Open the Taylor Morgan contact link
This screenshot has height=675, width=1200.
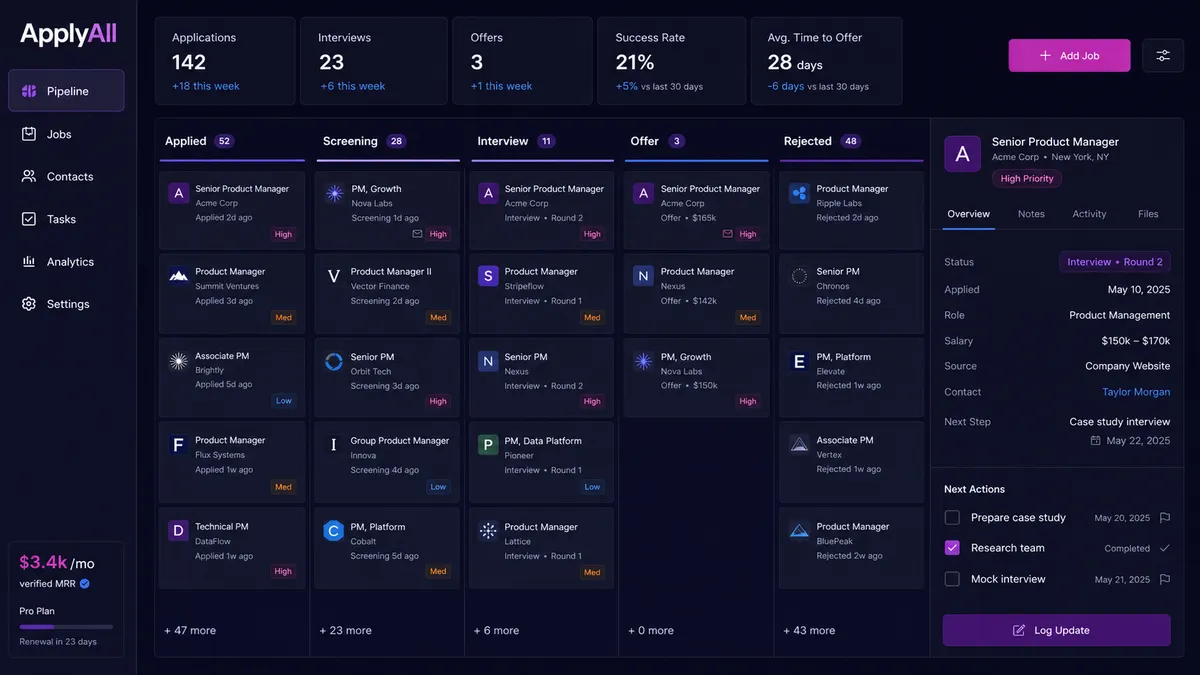click(x=1136, y=392)
